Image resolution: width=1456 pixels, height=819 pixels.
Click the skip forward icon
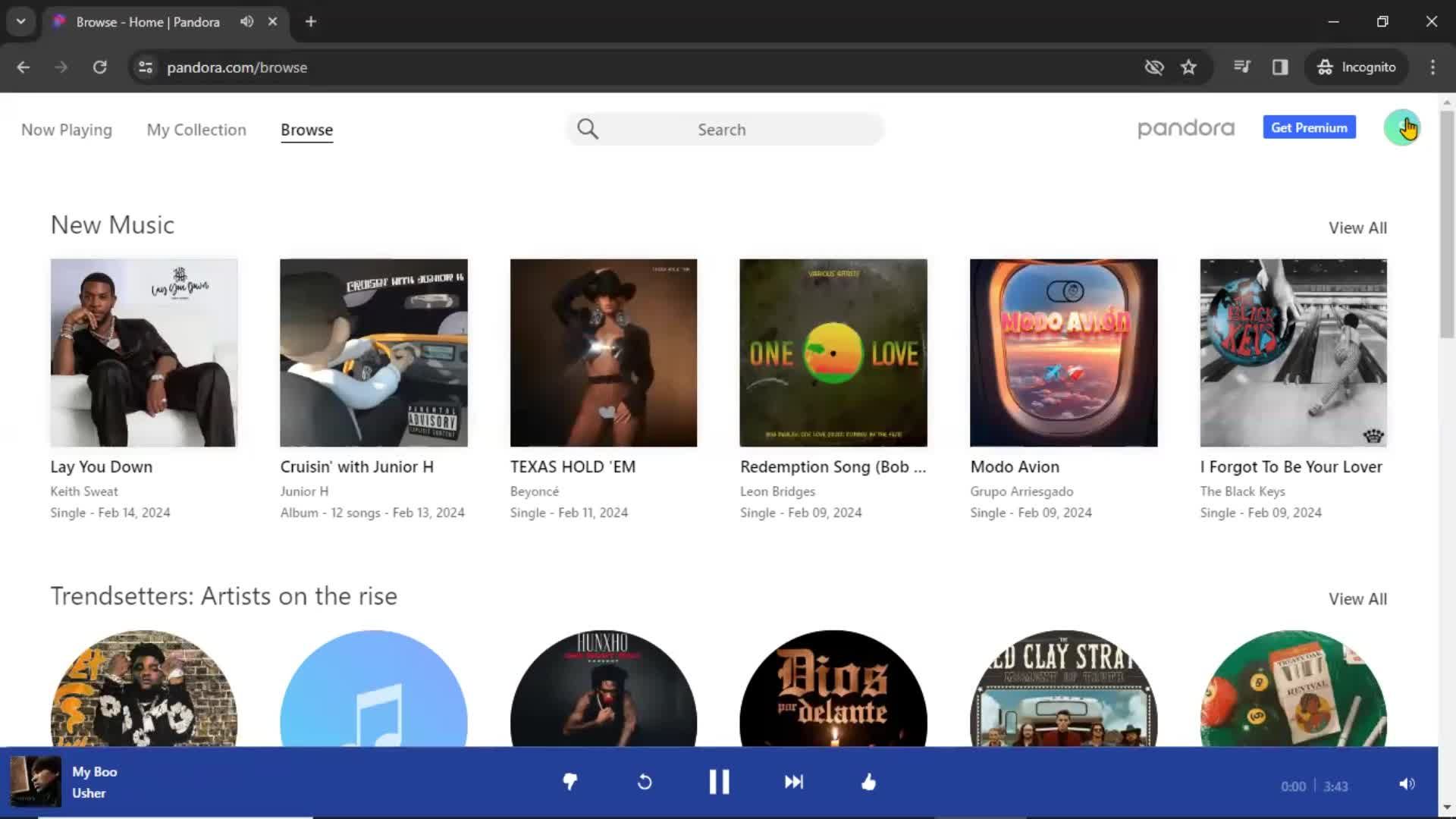tap(793, 781)
